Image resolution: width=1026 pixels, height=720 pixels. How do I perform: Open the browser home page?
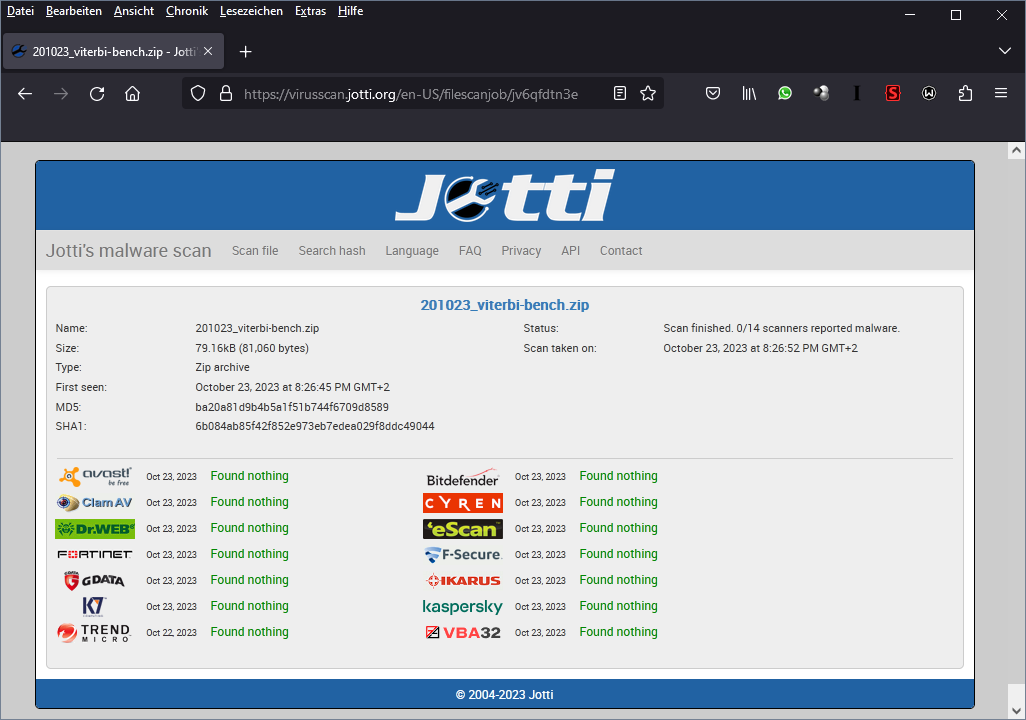click(132, 94)
